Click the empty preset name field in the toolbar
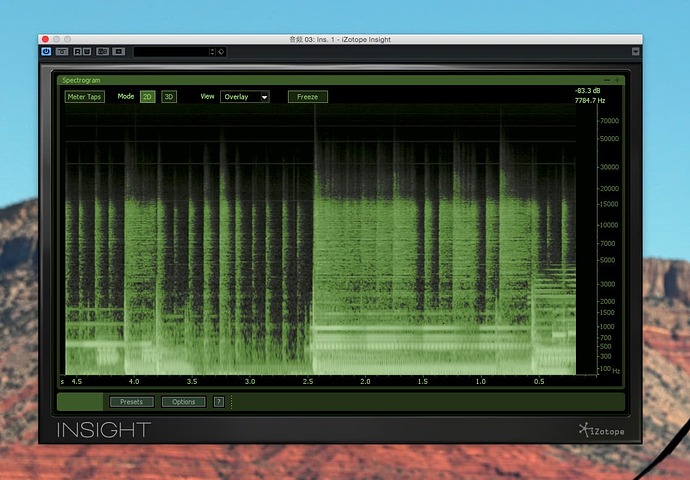This screenshot has height=480, width=690. [171, 51]
